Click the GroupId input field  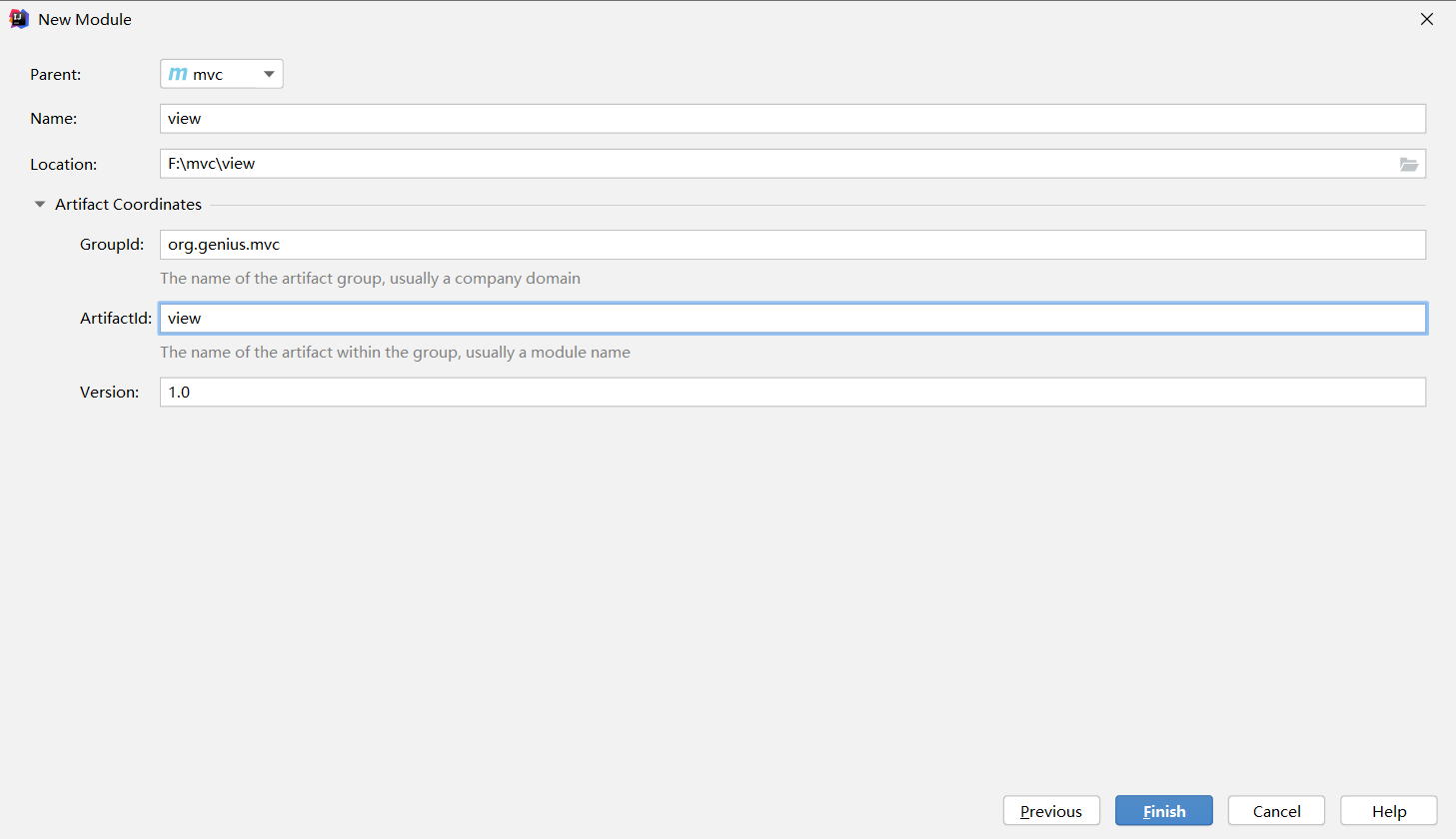(792, 245)
